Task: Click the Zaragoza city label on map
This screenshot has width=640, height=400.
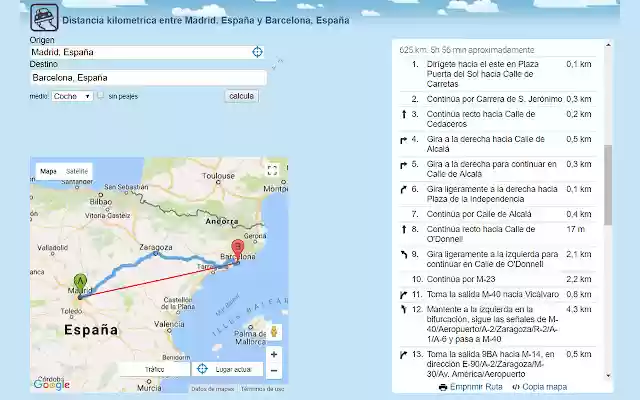Action: click(x=156, y=247)
